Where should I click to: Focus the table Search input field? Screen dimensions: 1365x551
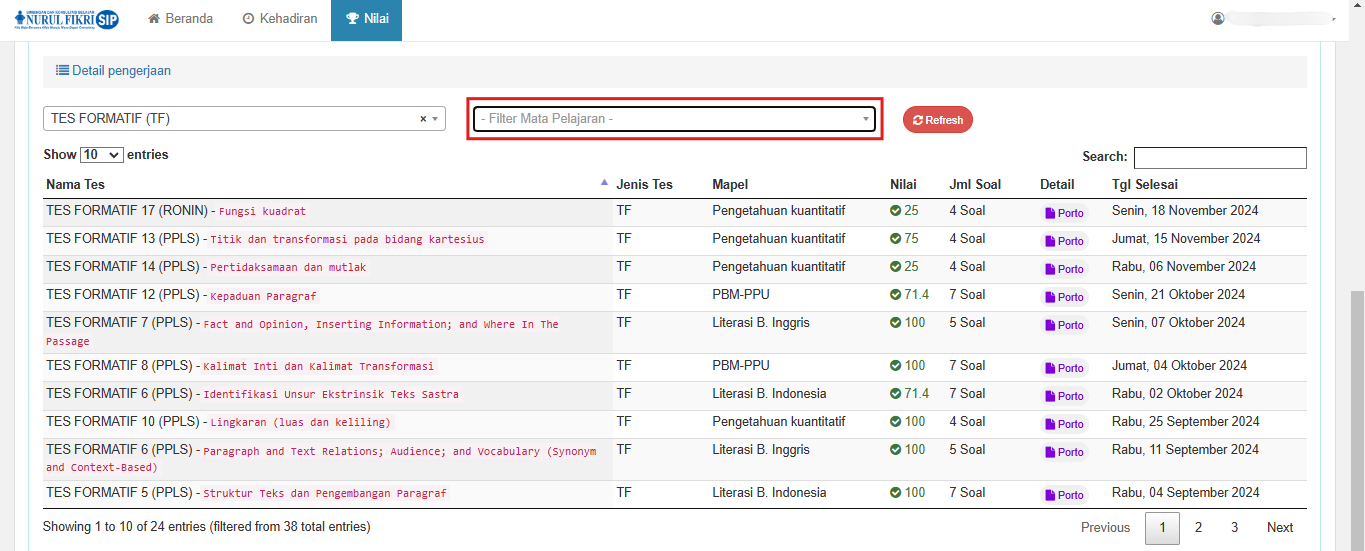point(1219,157)
